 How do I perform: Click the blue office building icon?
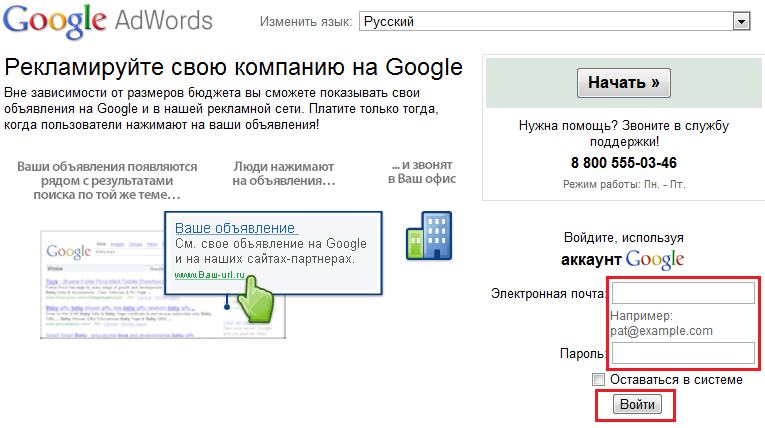click(429, 236)
